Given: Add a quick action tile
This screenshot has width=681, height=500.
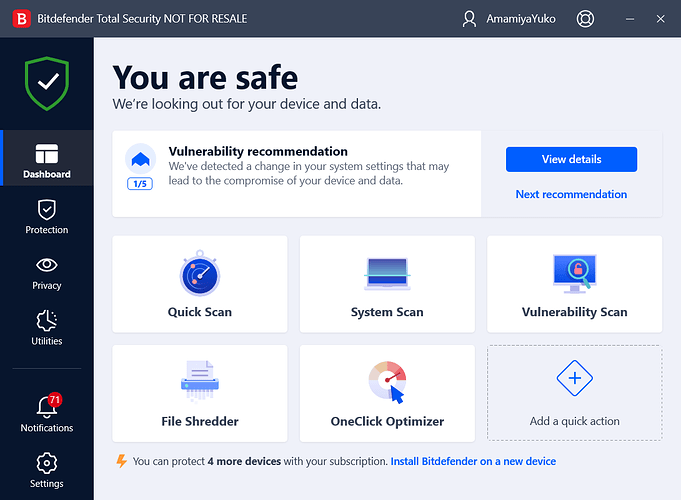Looking at the screenshot, I should pyautogui.click(x=575, y=393).
